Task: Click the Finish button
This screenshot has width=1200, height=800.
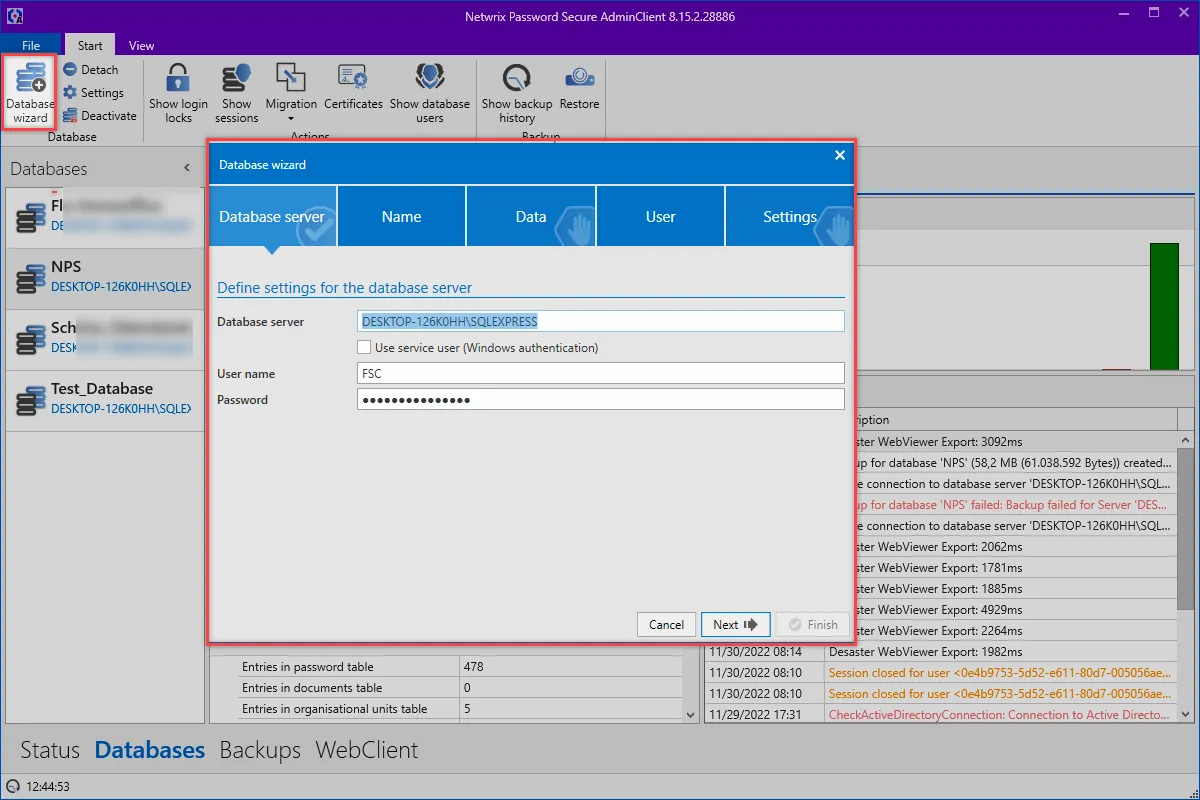Action: click(x=812, y=624)
